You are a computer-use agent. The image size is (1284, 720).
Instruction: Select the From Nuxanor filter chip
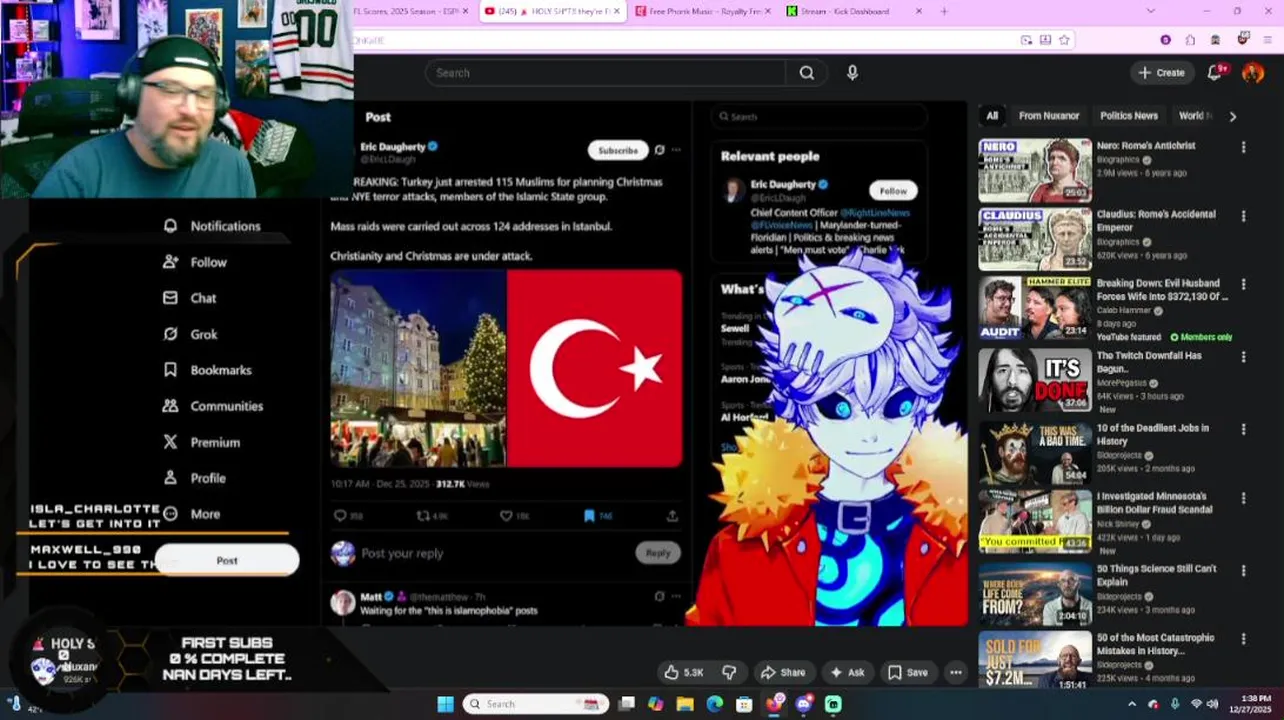pos(1049,116)
